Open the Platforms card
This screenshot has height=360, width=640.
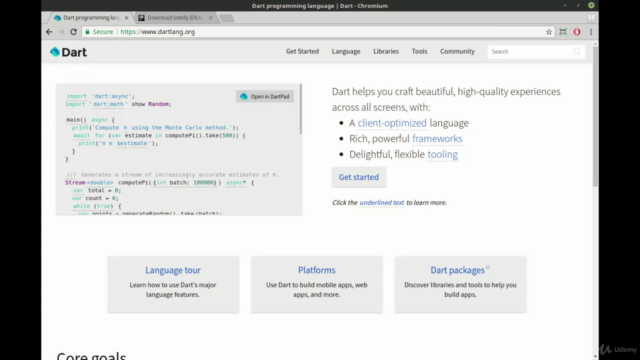click(x=317, y=284)
